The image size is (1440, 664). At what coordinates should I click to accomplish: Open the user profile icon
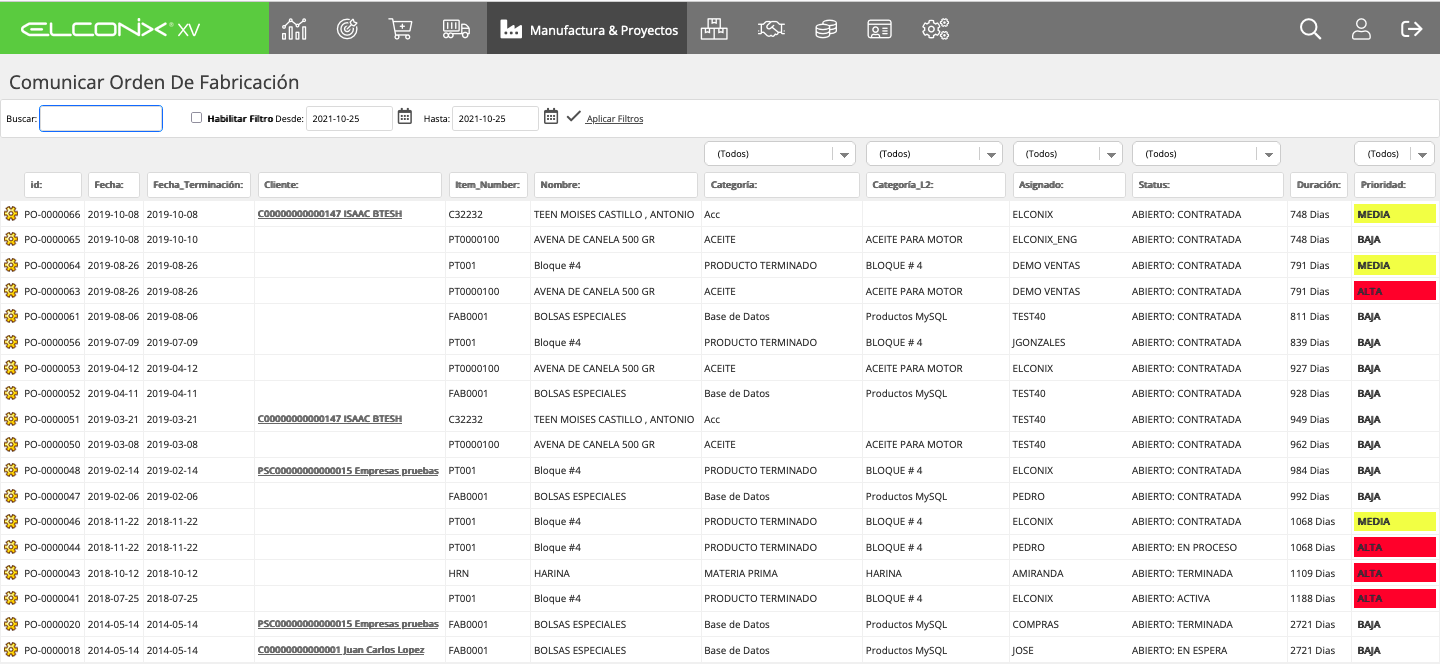pyautogui.click(x=1361, y=29)
